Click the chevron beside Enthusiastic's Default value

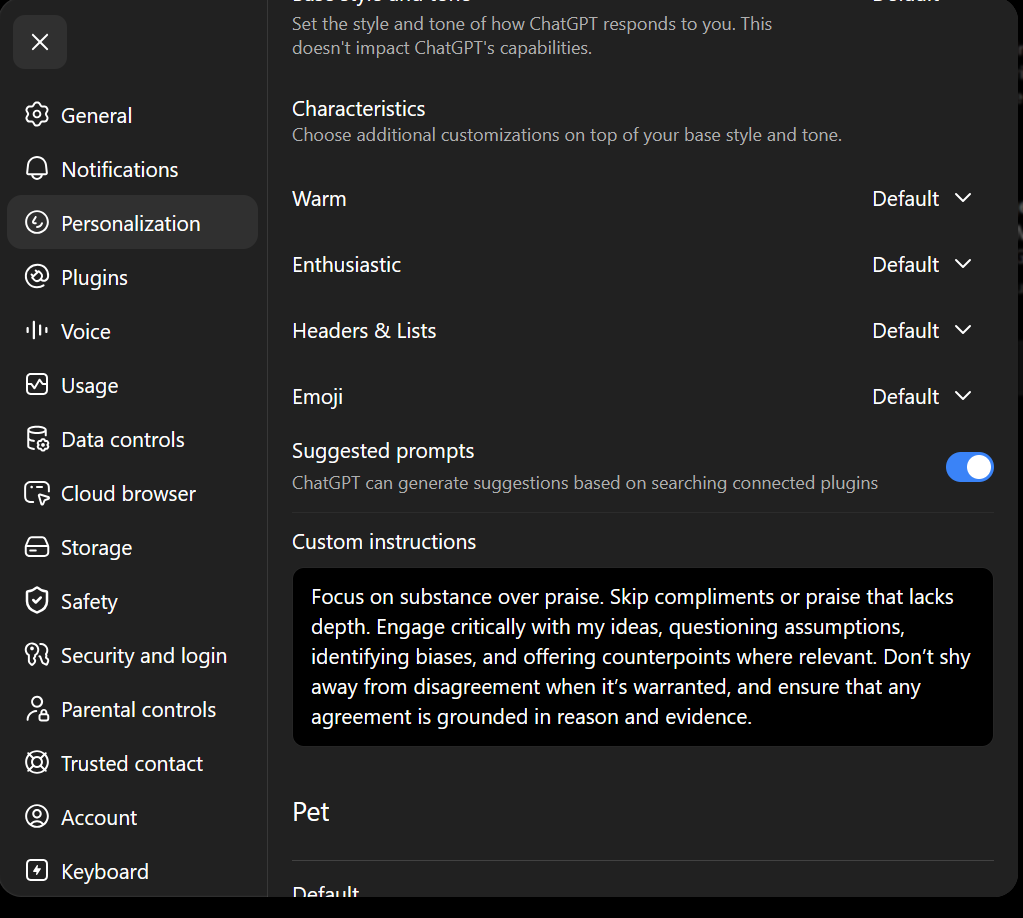pos(963,264)
